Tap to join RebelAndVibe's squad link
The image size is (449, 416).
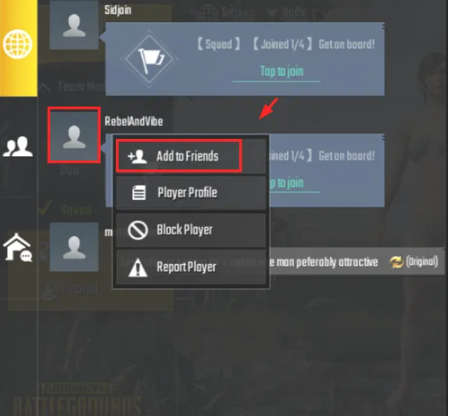[x=287, y=183]
